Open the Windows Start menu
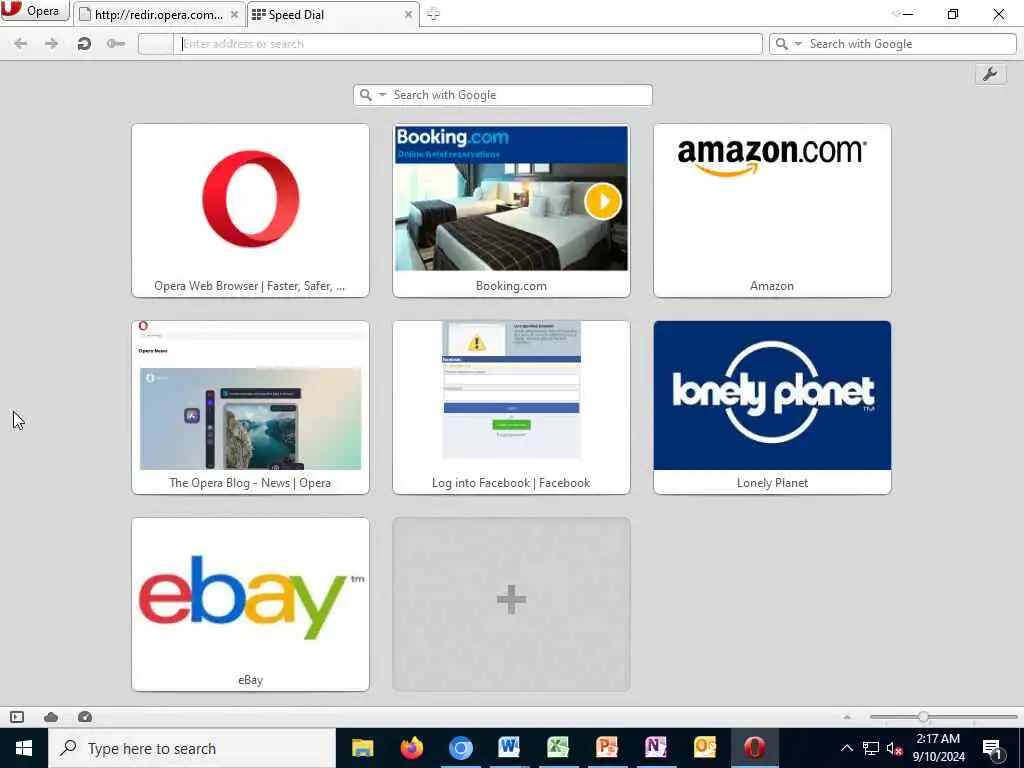 (24, 748)
